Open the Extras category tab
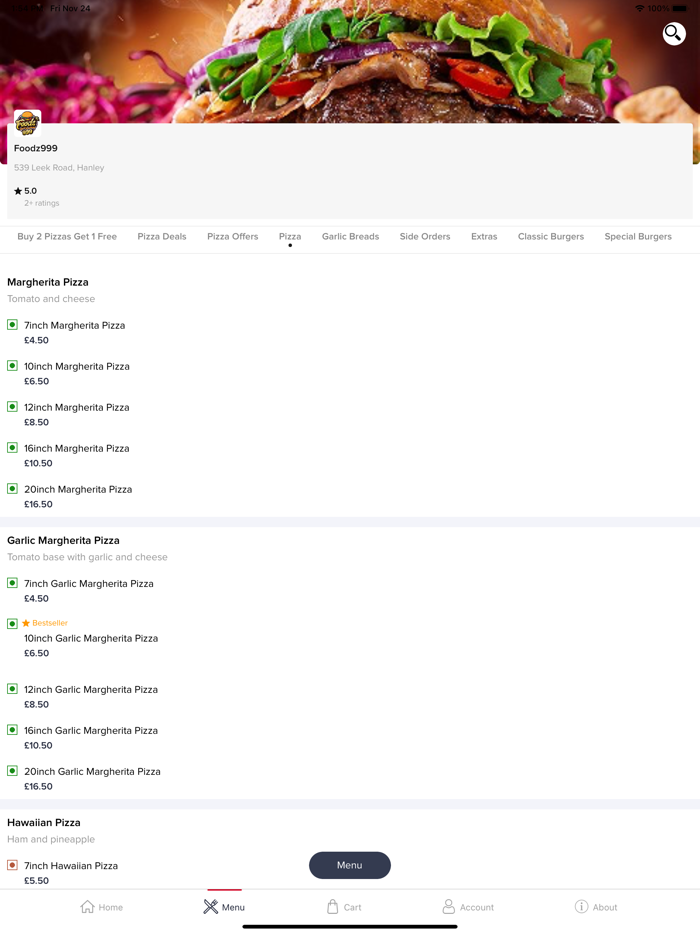The image size is (700, 934). click(484, 236)
